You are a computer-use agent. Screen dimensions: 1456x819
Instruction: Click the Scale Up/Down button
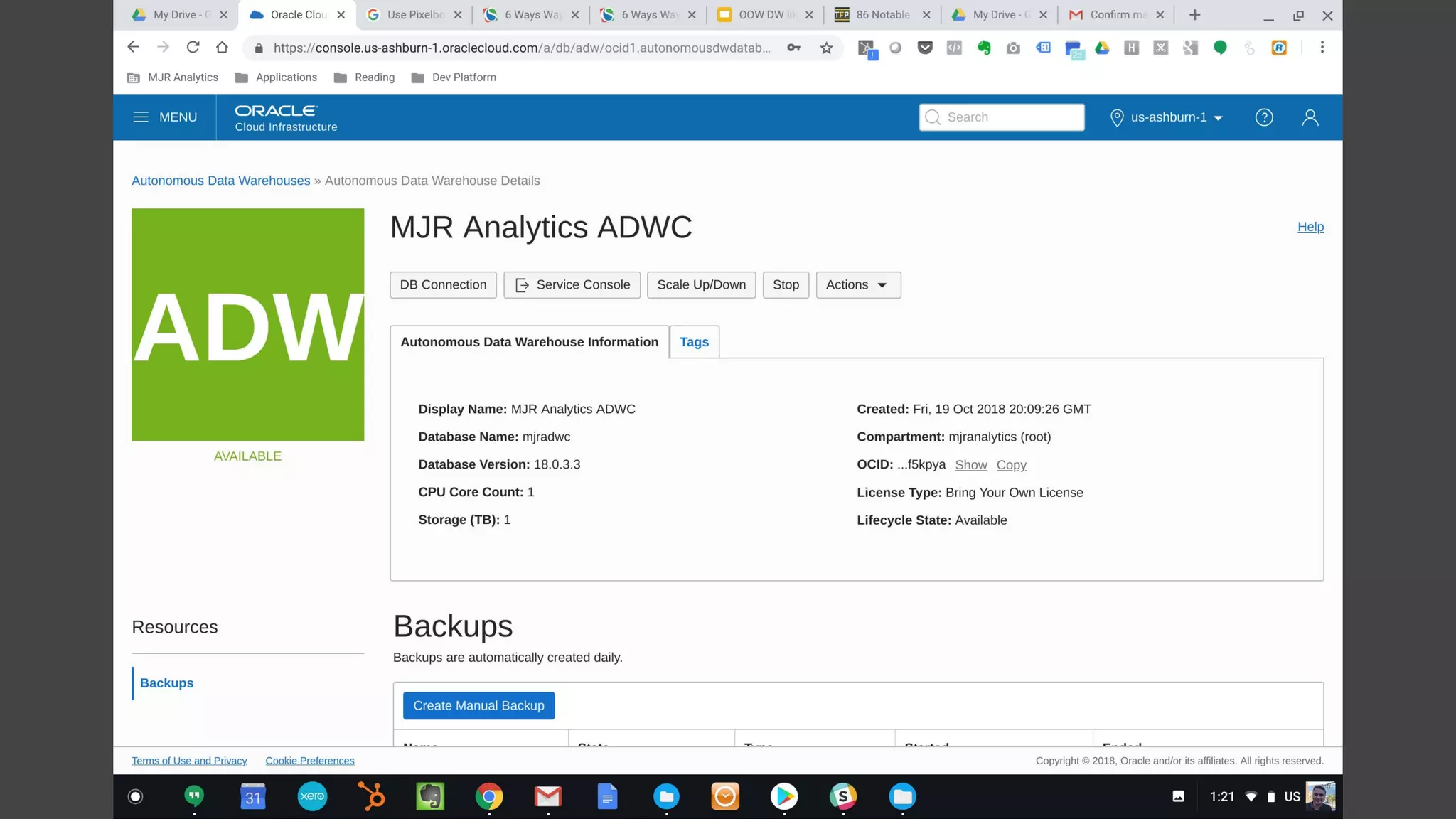pos(701,284)
